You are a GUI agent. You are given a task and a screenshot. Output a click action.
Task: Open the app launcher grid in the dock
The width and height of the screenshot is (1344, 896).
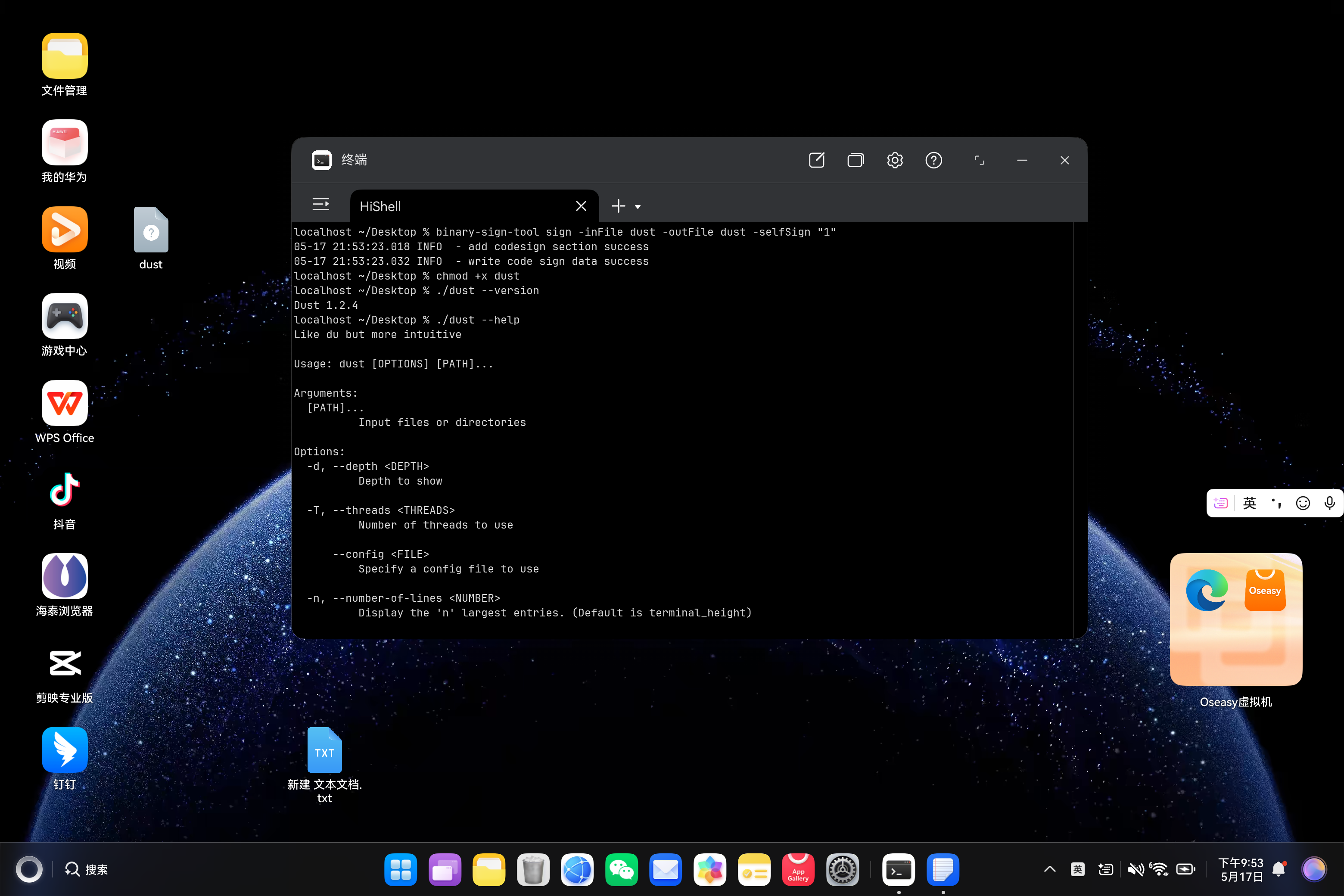click(x=401, y=870)
